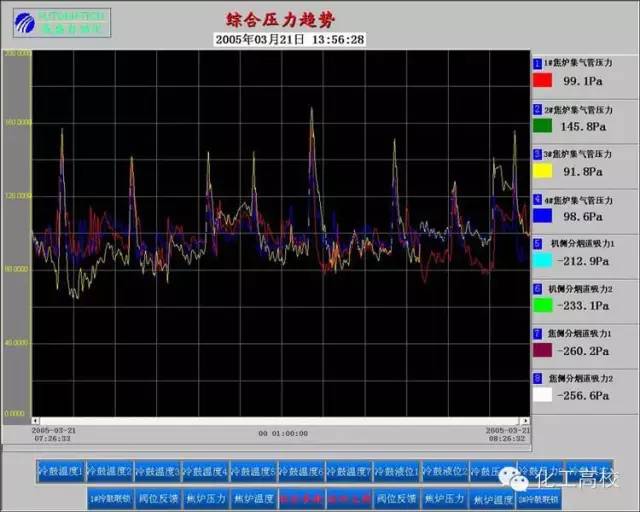Click the scrollbar left arrow under the chart
The image size is (640, 512).
point(36,421)
